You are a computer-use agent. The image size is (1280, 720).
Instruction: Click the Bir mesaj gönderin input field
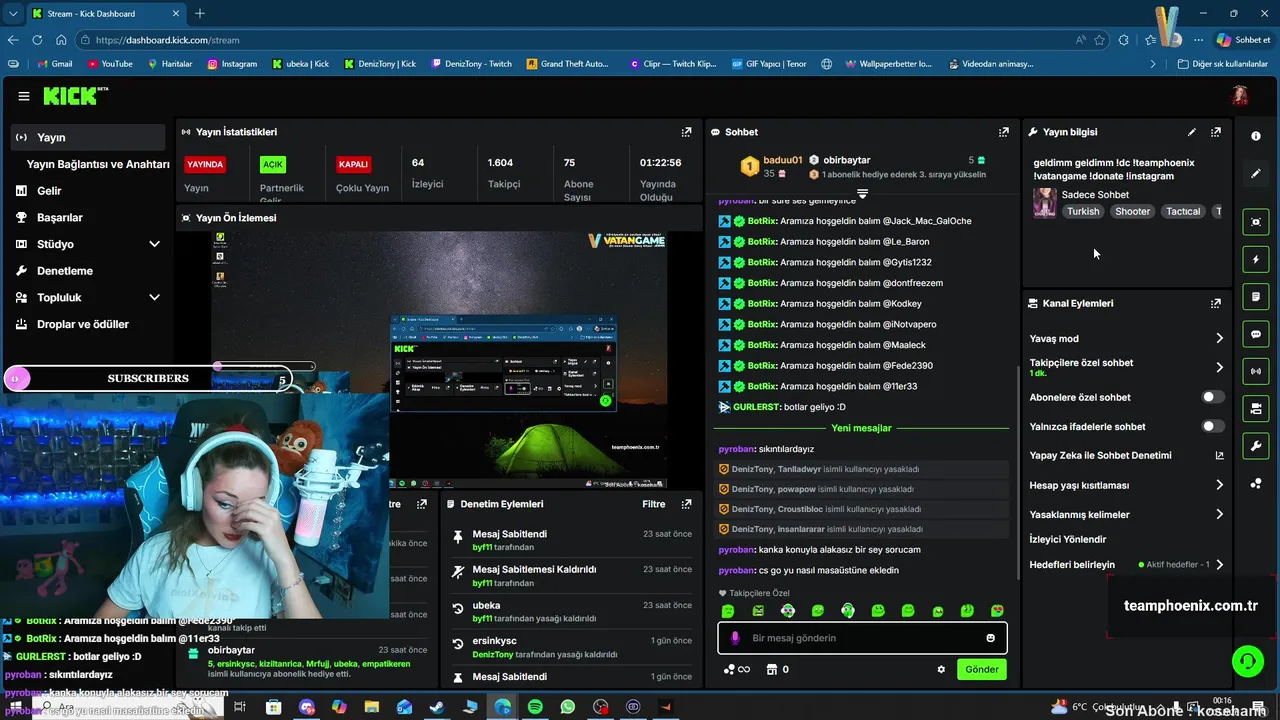click(x=862, y=638)
